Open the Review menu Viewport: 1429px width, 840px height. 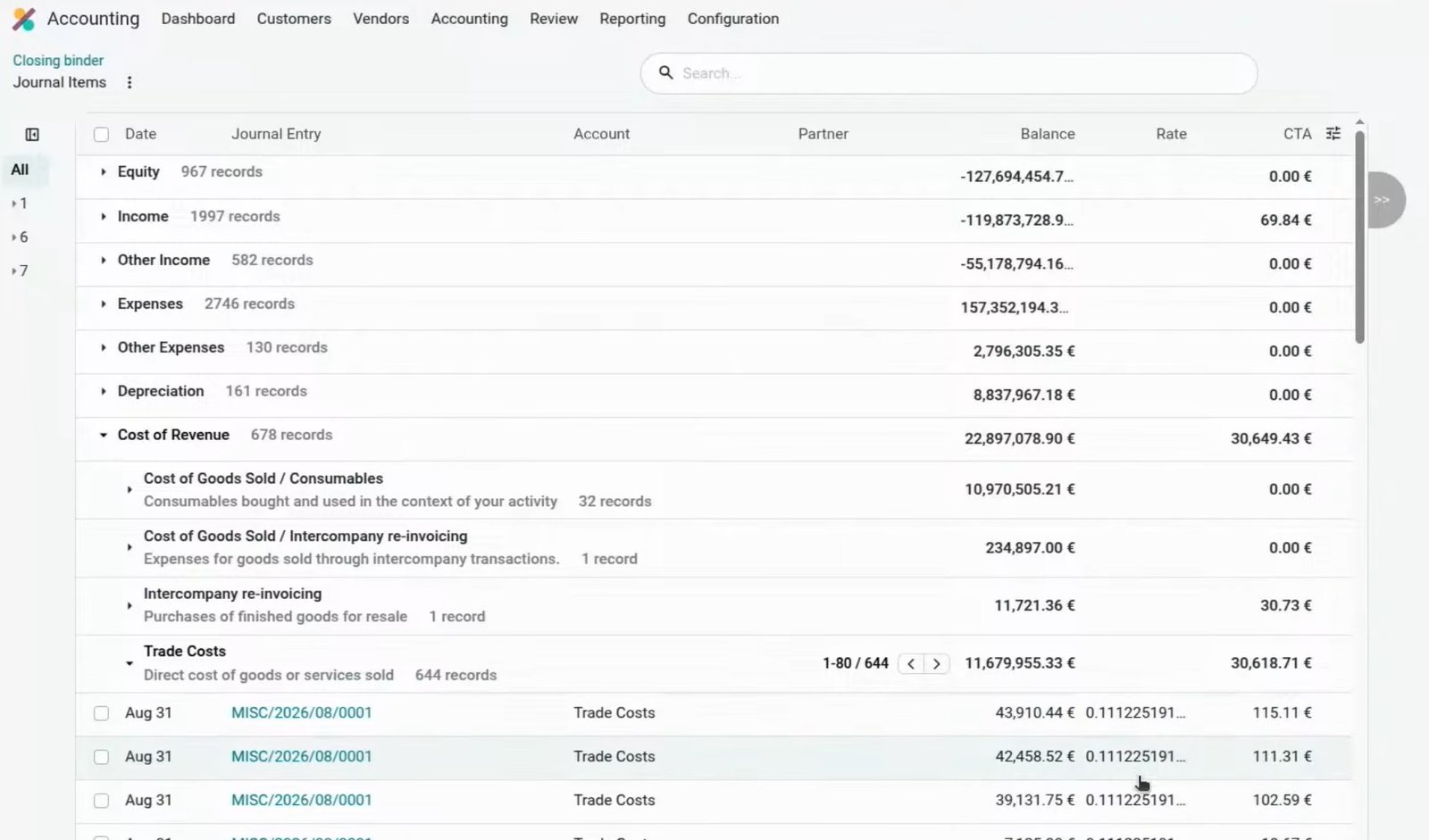(554, 19)
